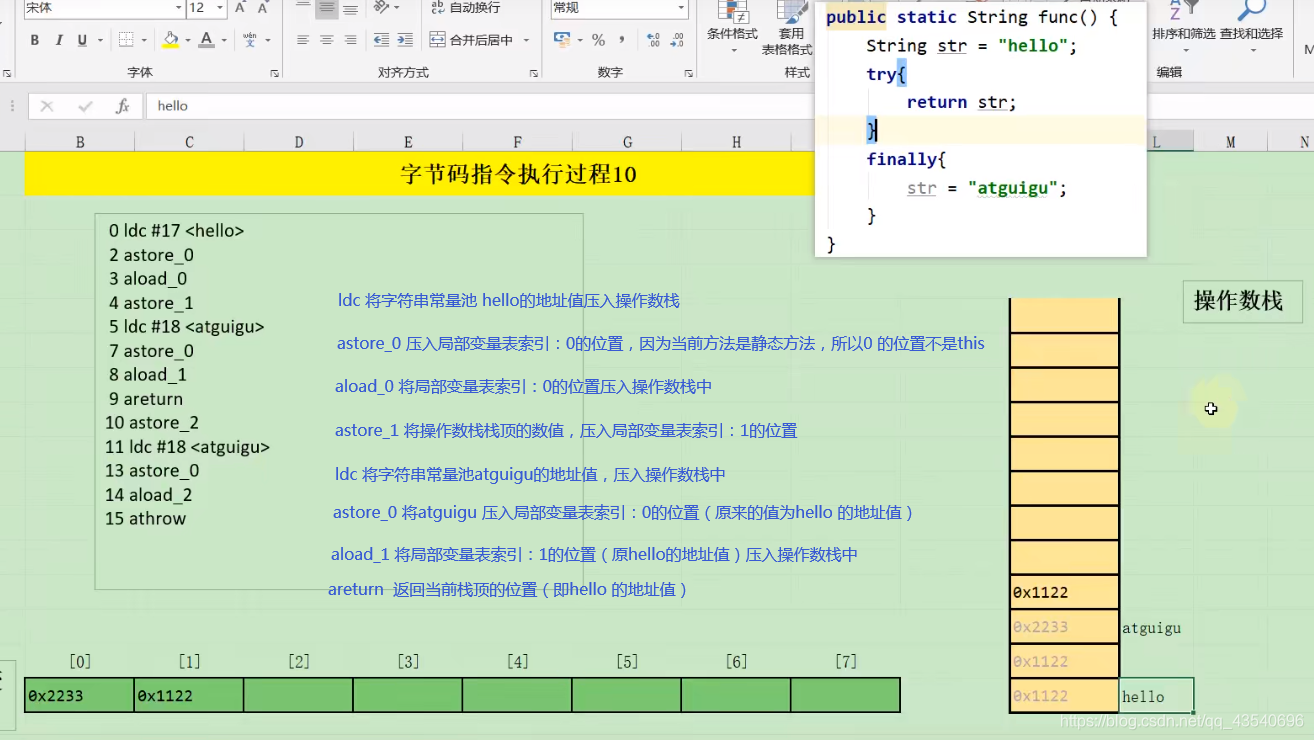Select column B header
The image size is (1314, 740).
click(80, 142)
